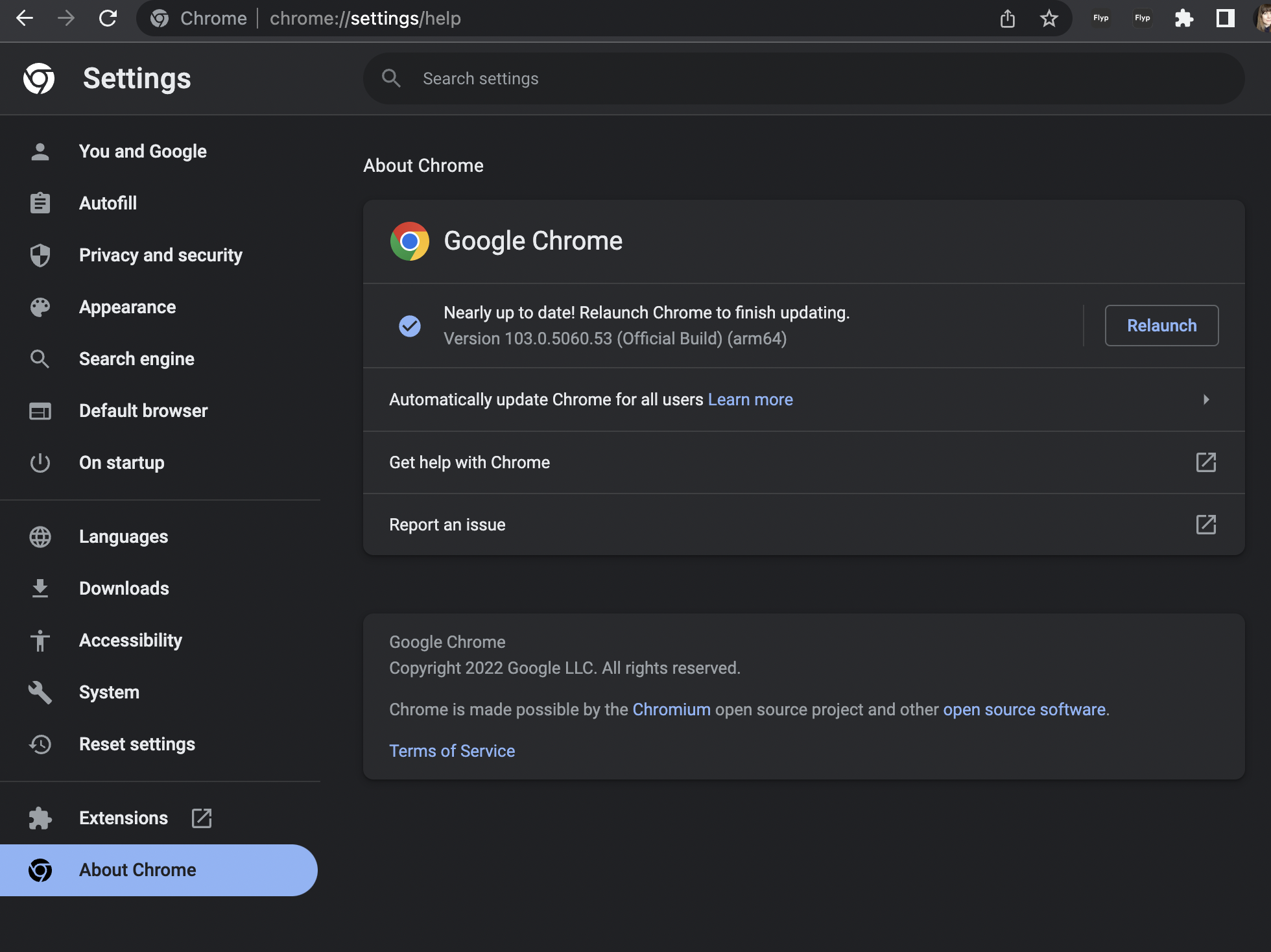The height and width of the screenshot is (952, 1271).
Task: Click the address bar URL
Action: pos(365,18)
